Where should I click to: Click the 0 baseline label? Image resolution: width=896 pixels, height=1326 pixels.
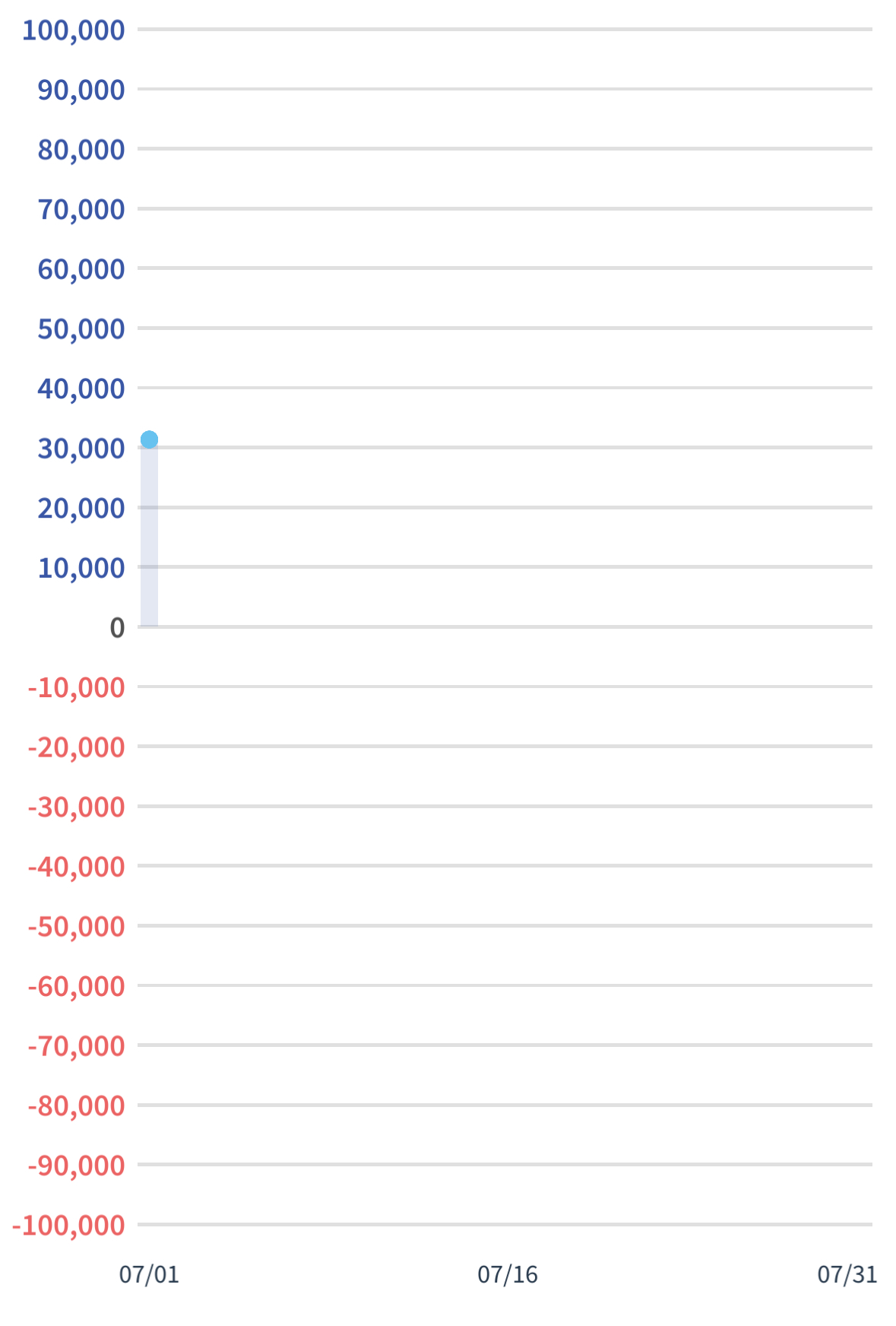[117, 628]
